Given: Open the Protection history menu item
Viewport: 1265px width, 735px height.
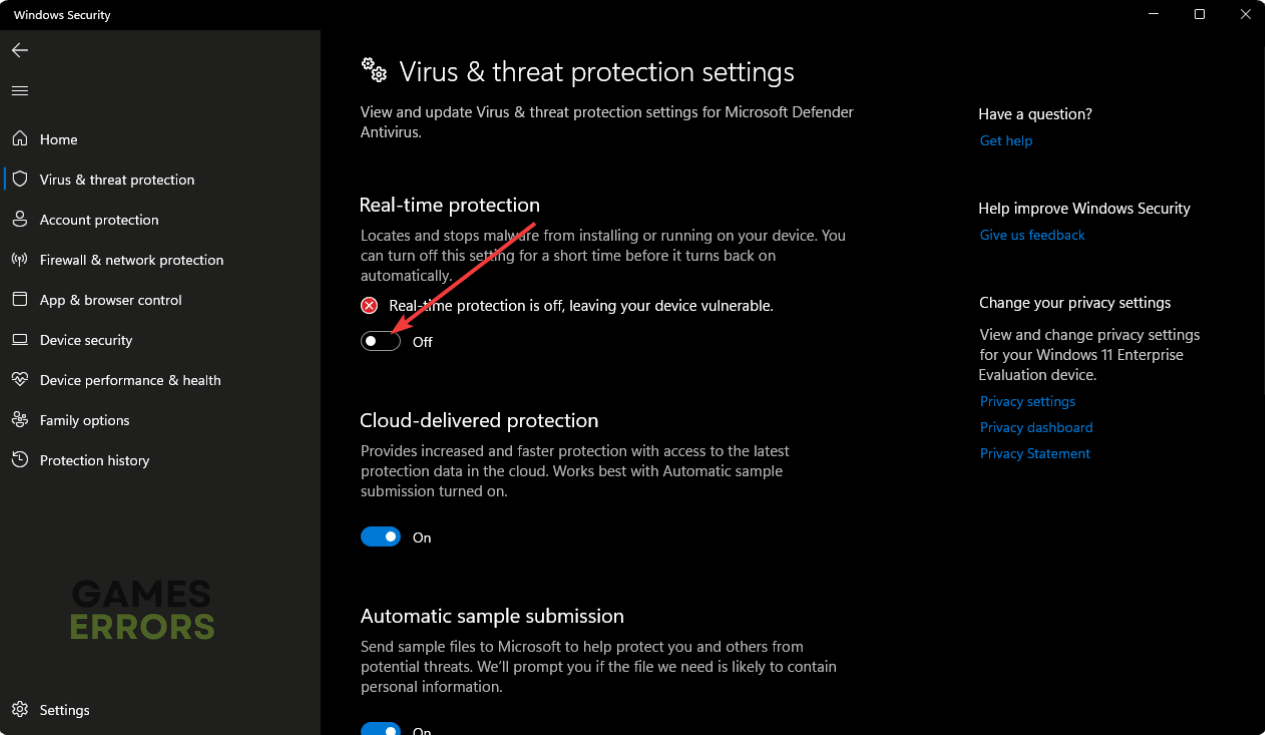Looking at the screenshot, I should (x=94, y=460).
